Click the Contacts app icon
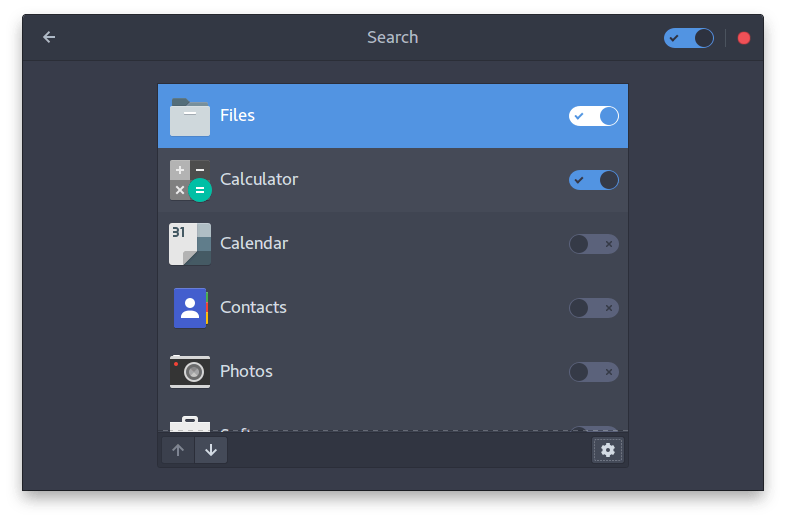Viewport: 786px width, 521px height. (189, 308)
